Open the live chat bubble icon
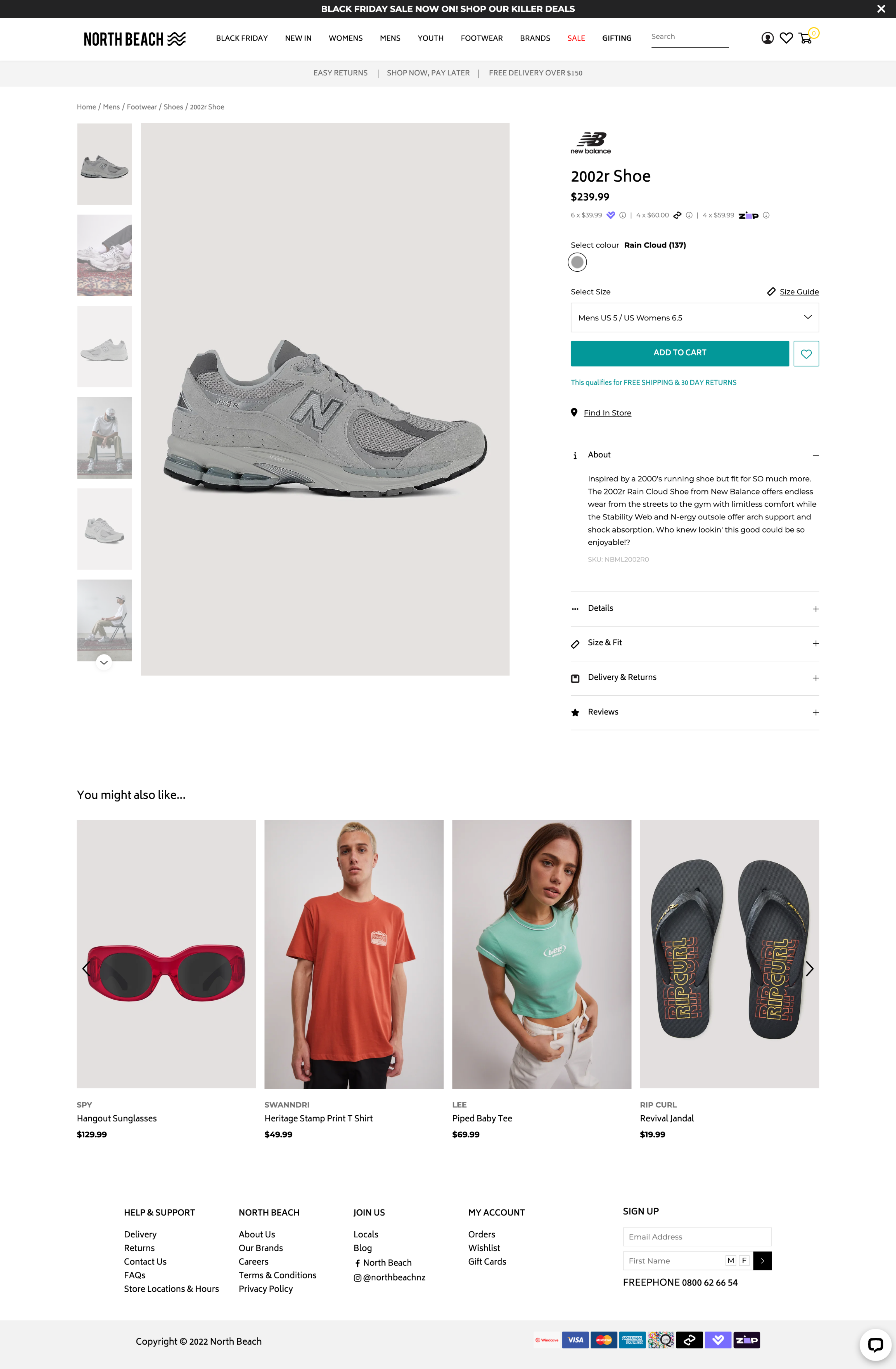The height and width of the screenshot is (1369, 896). point(875,1344)
